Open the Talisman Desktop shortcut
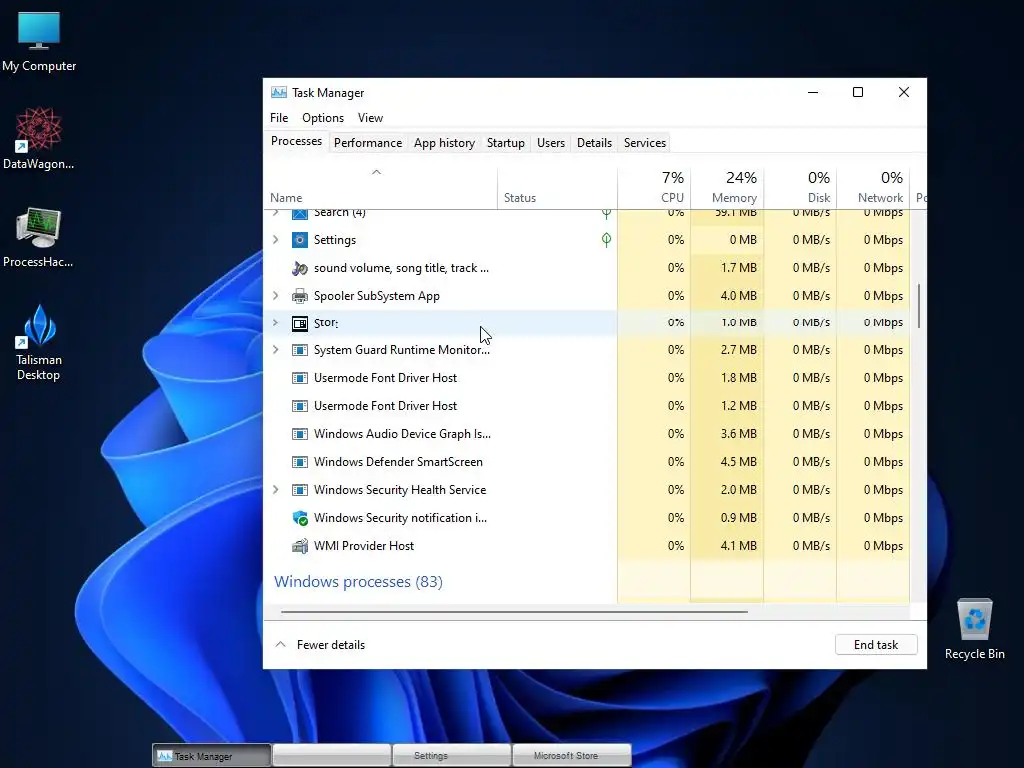This screenshot has height=768, width=1024. coord(39,342)
